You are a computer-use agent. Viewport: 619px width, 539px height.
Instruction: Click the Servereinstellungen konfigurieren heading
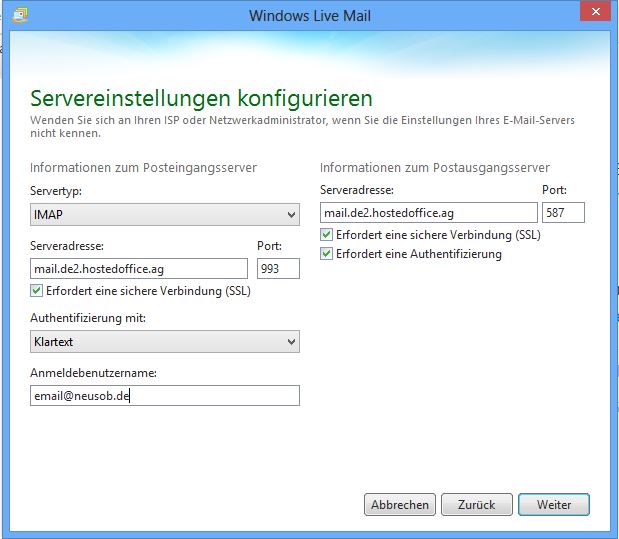coord(201,98)
